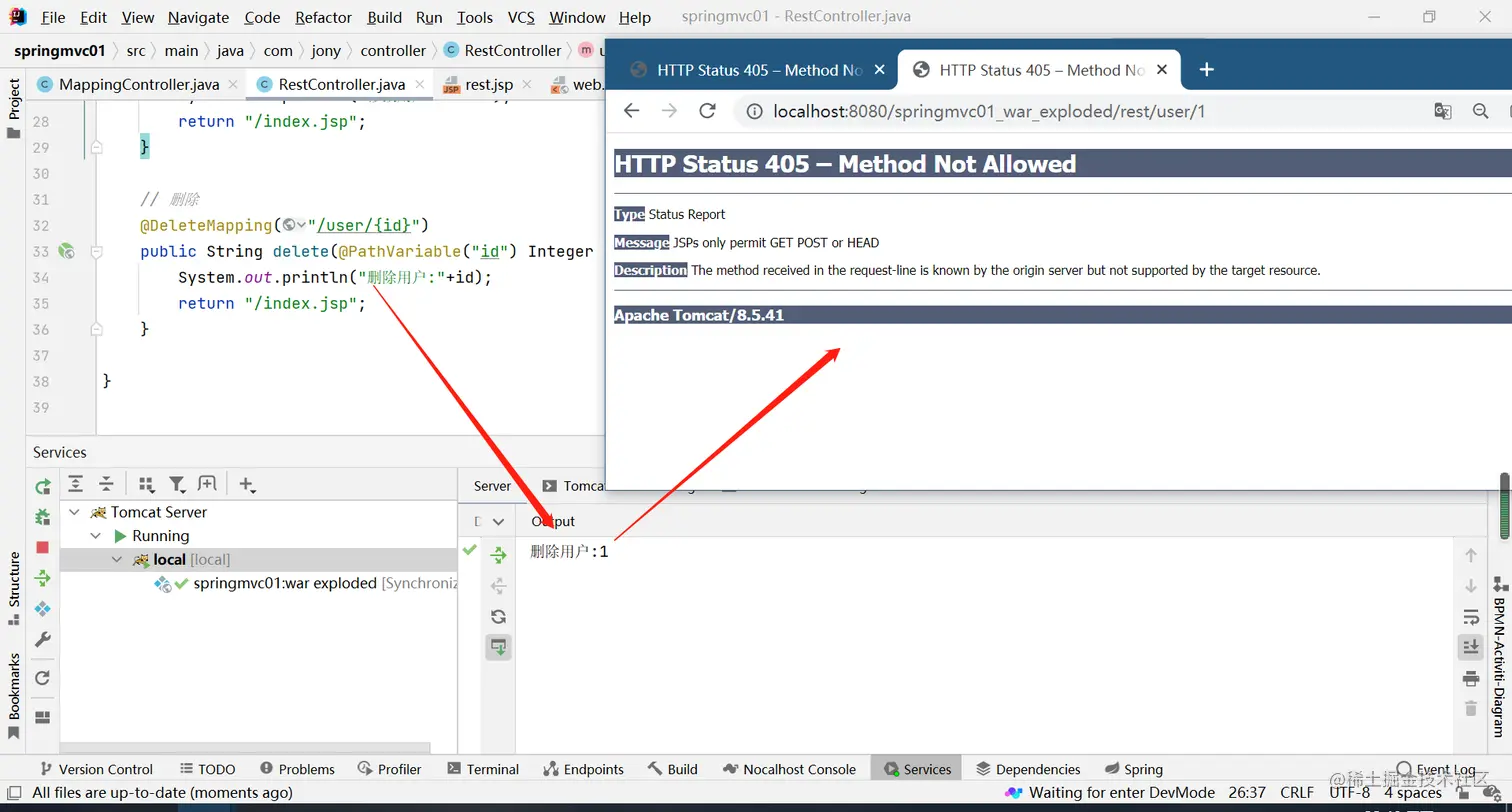This screenshot has height=812, width=1512.
Task: Click the RestController breadcrumb
Action: pos(503,50)
